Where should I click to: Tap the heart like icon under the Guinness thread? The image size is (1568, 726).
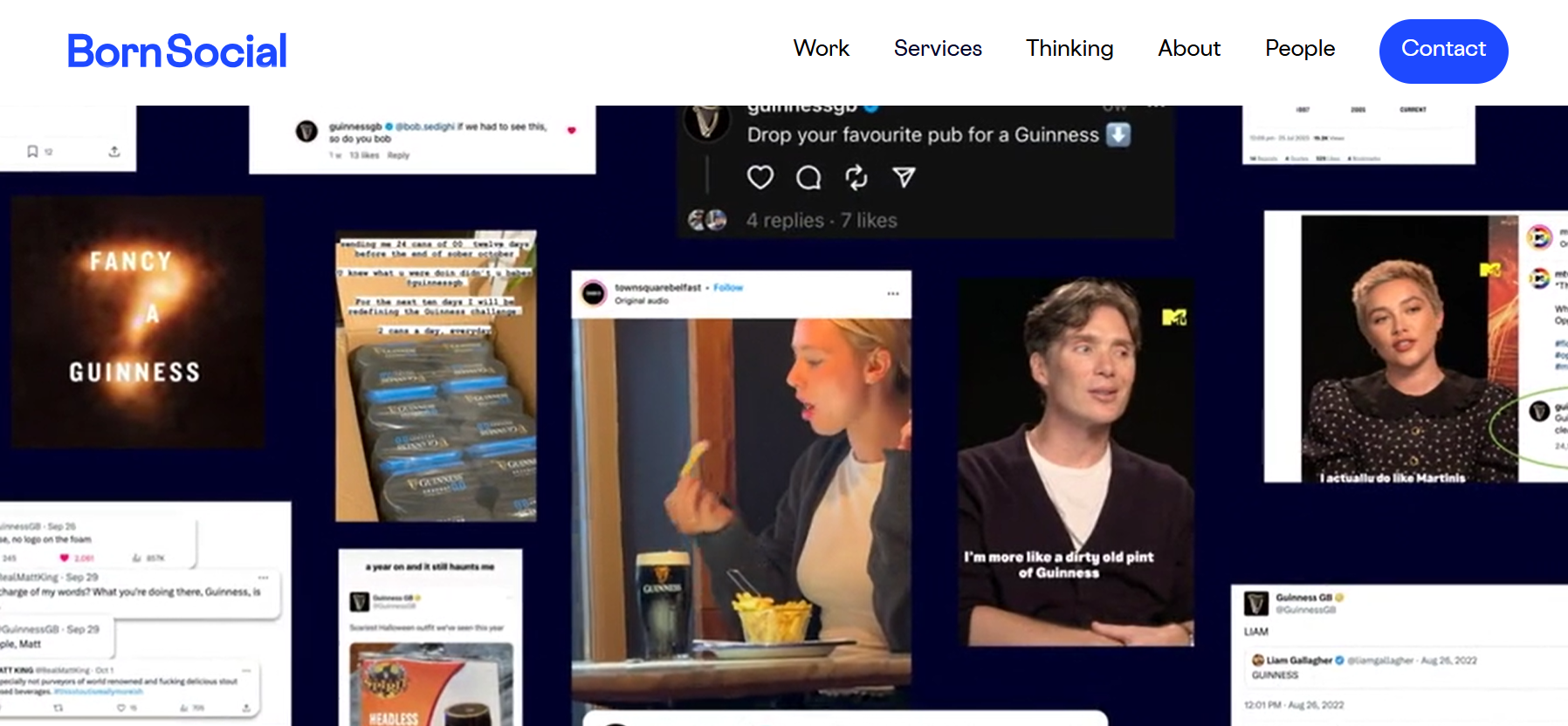pyautogui.click(x=760, y=177)
